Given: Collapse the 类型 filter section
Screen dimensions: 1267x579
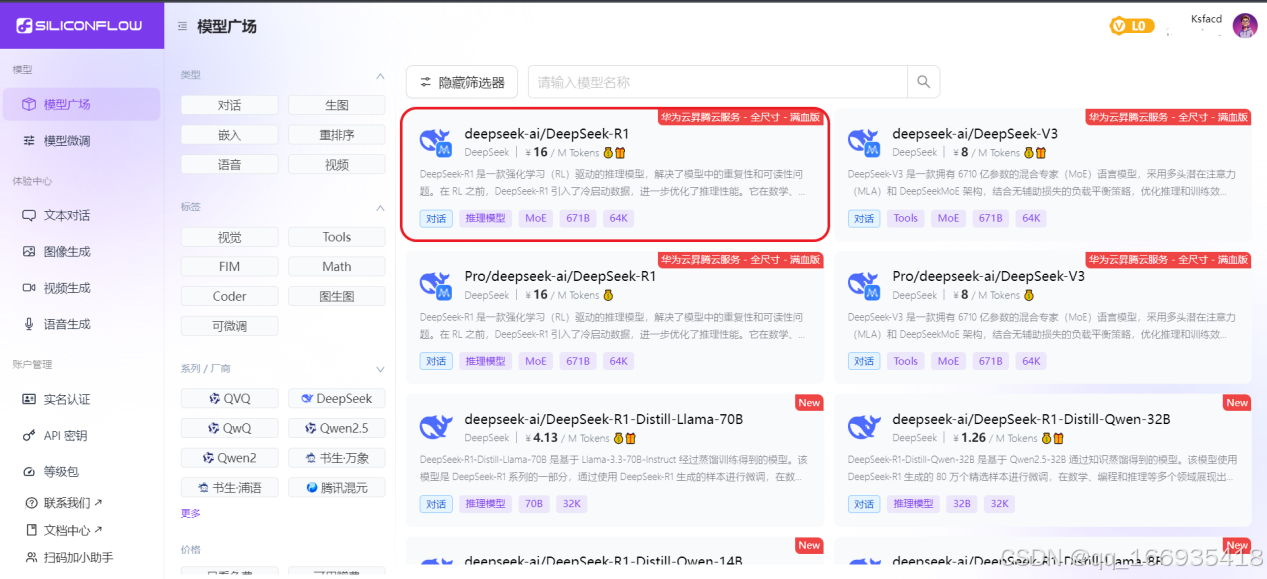Looking at the screenshot, I should 380,76.
